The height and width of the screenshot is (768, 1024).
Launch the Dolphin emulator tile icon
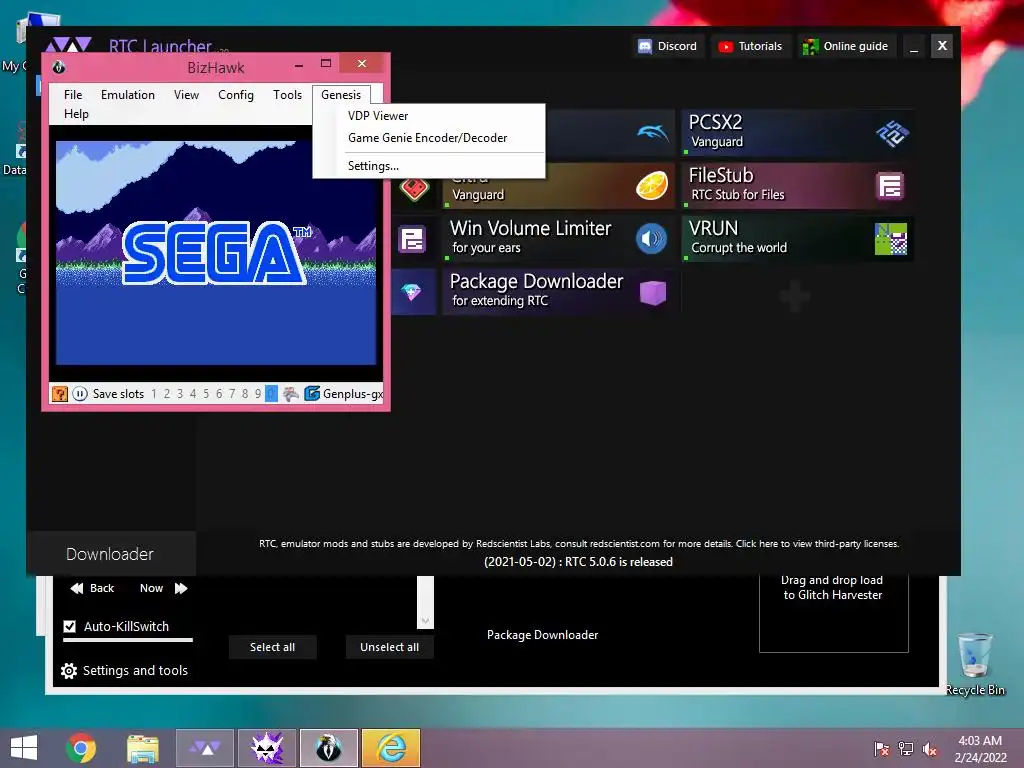point(652,133)
